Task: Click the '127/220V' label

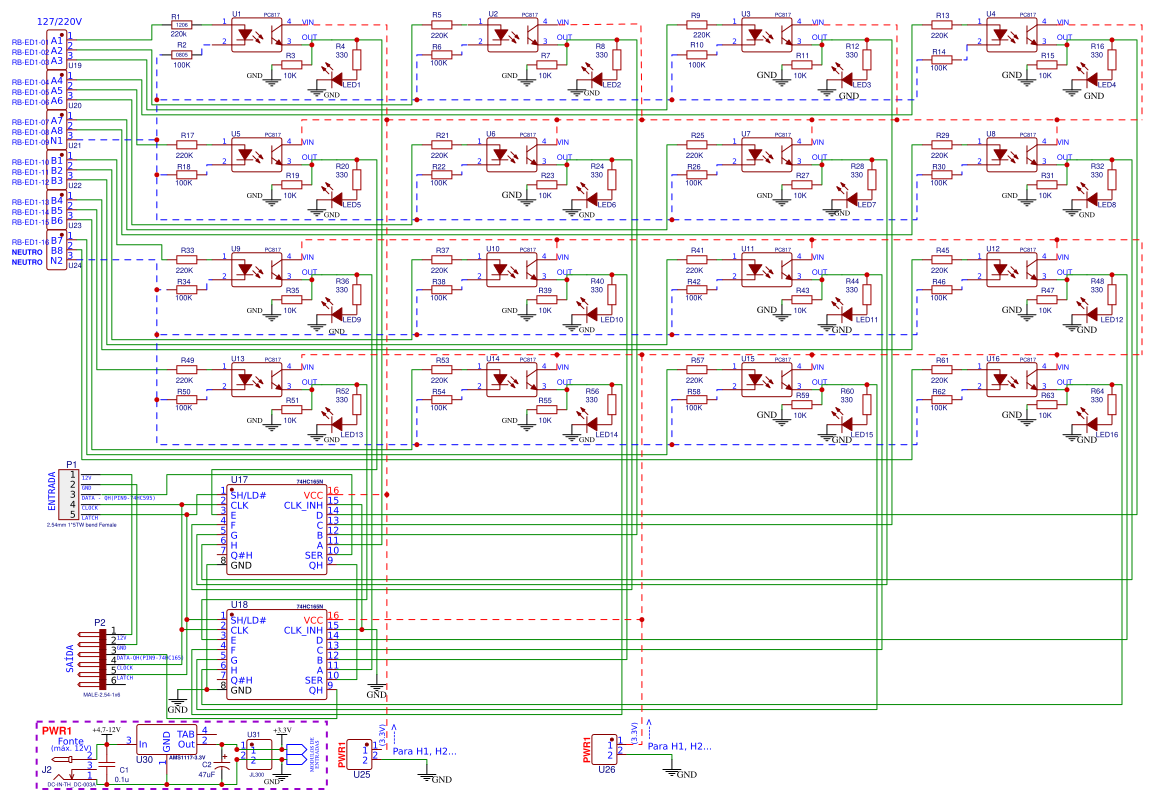Action: click(60, 21)
